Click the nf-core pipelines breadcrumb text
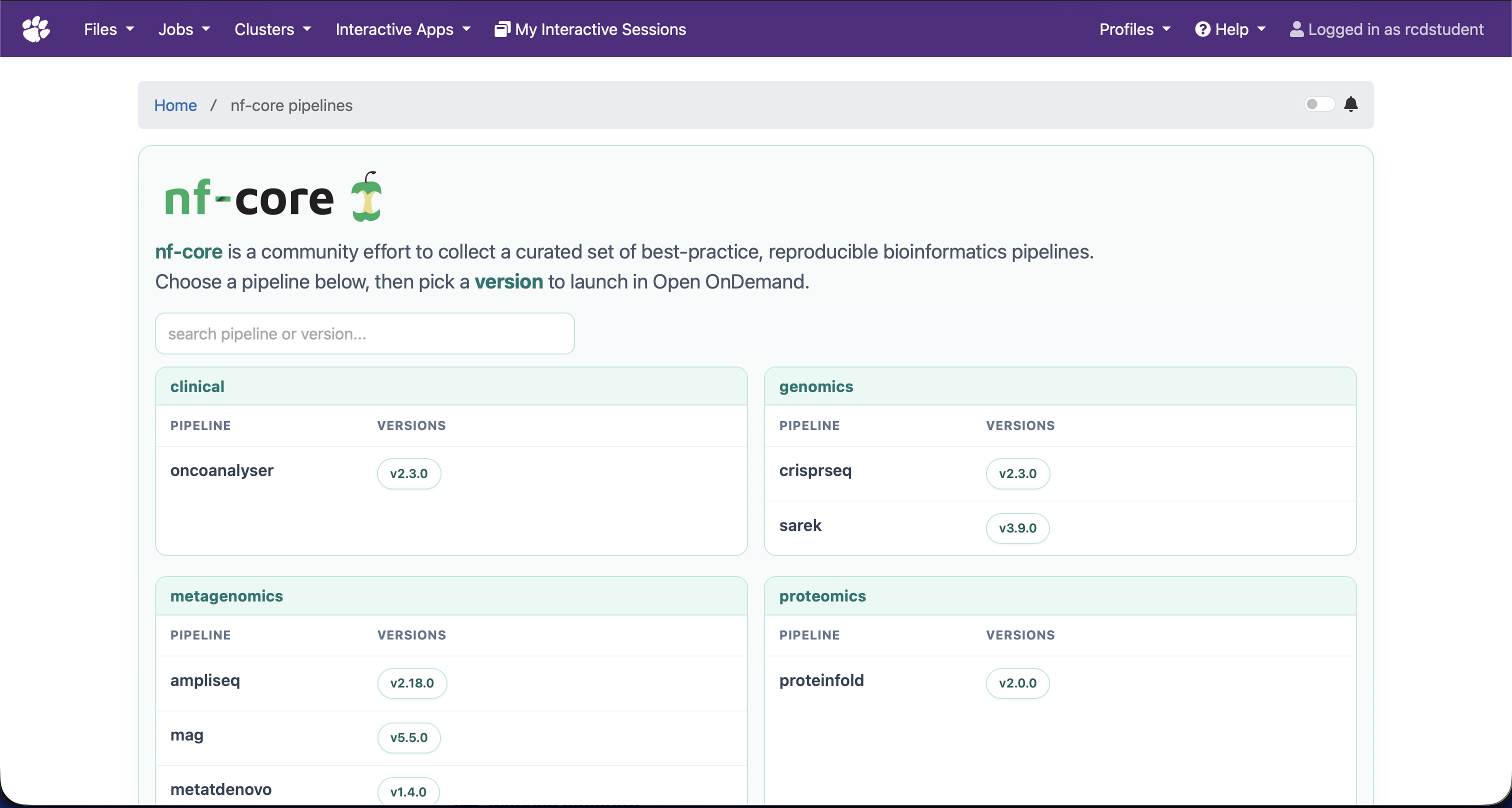Viewport: 1512px width, 808px height. pyautogui.click(x=291, y=105)
